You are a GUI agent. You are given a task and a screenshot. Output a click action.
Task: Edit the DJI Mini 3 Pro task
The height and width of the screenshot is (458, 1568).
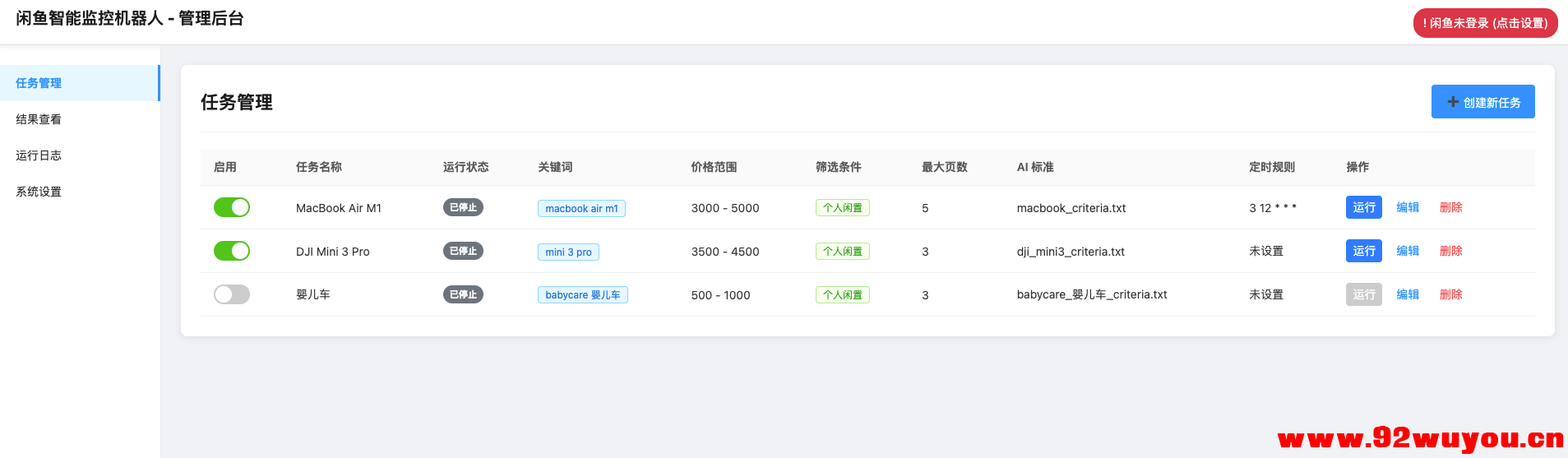tap(1408, 251)
